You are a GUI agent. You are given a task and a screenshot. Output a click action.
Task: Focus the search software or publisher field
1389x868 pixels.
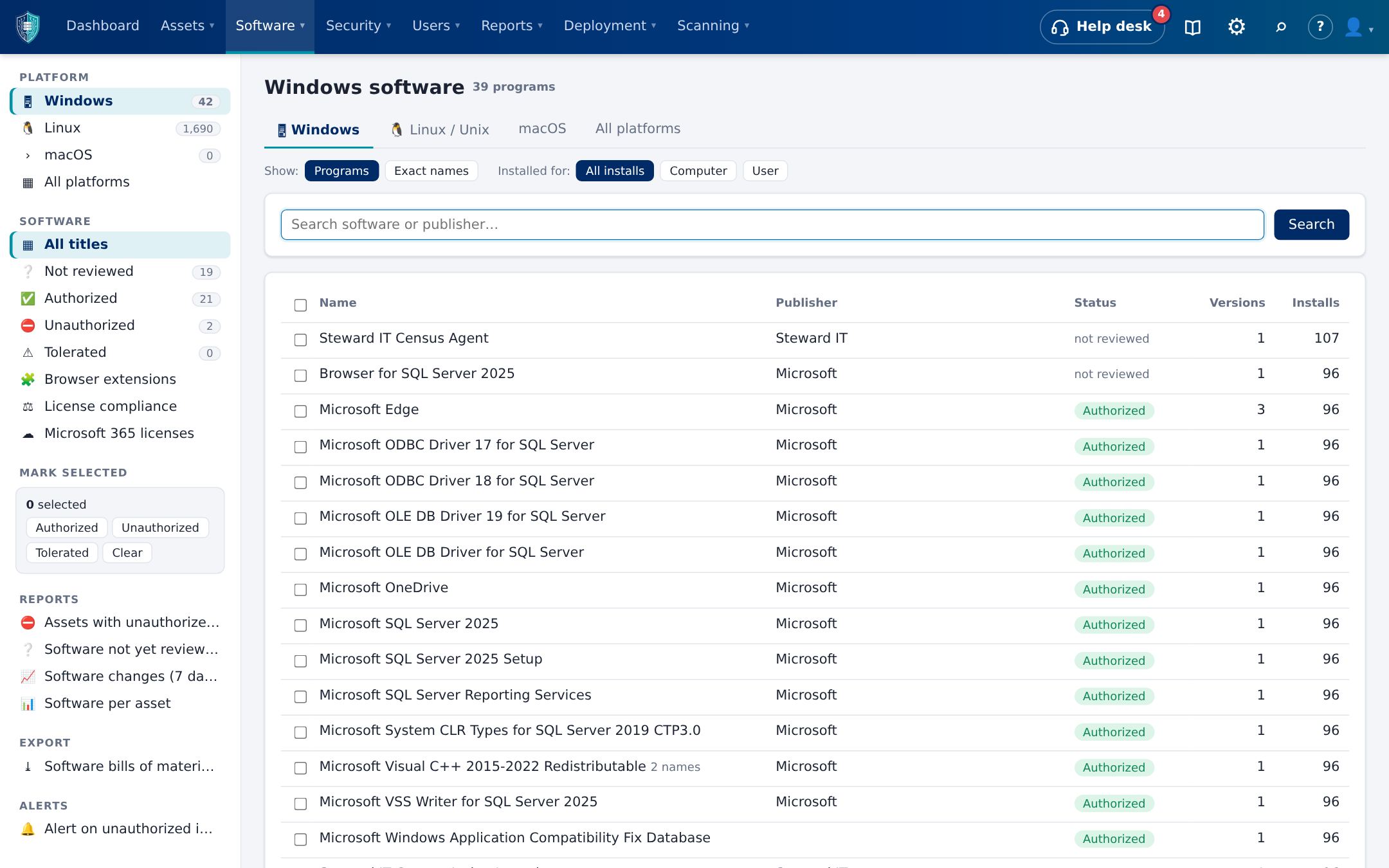point(772,224)
